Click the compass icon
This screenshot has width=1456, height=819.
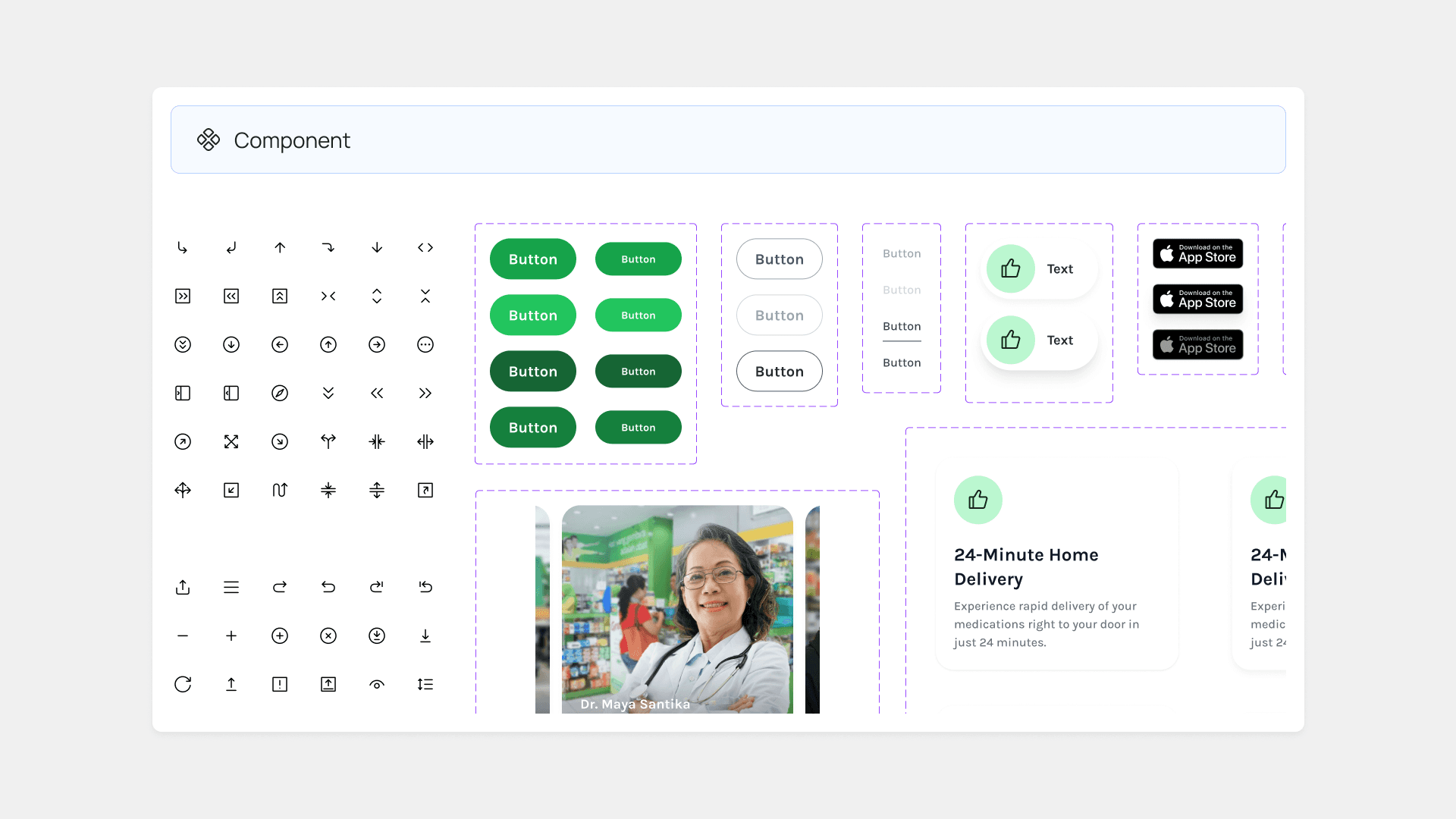[280, 393]
